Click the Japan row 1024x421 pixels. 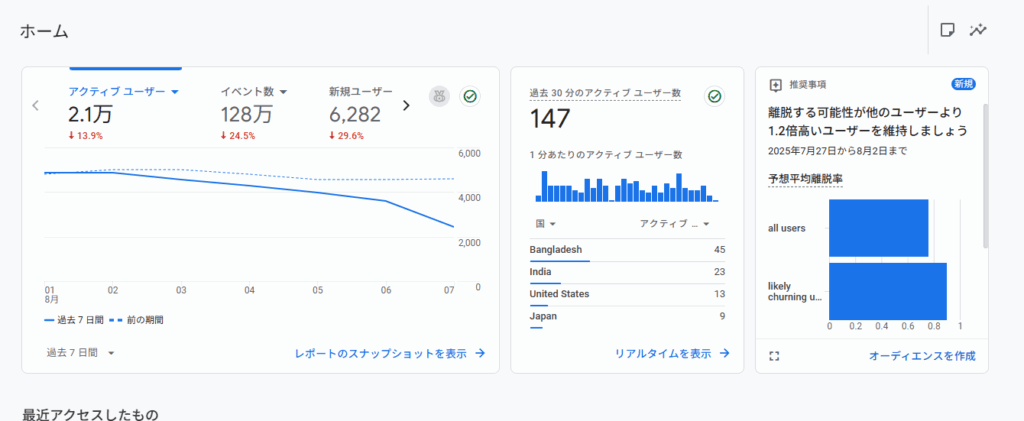pos(628,317)
